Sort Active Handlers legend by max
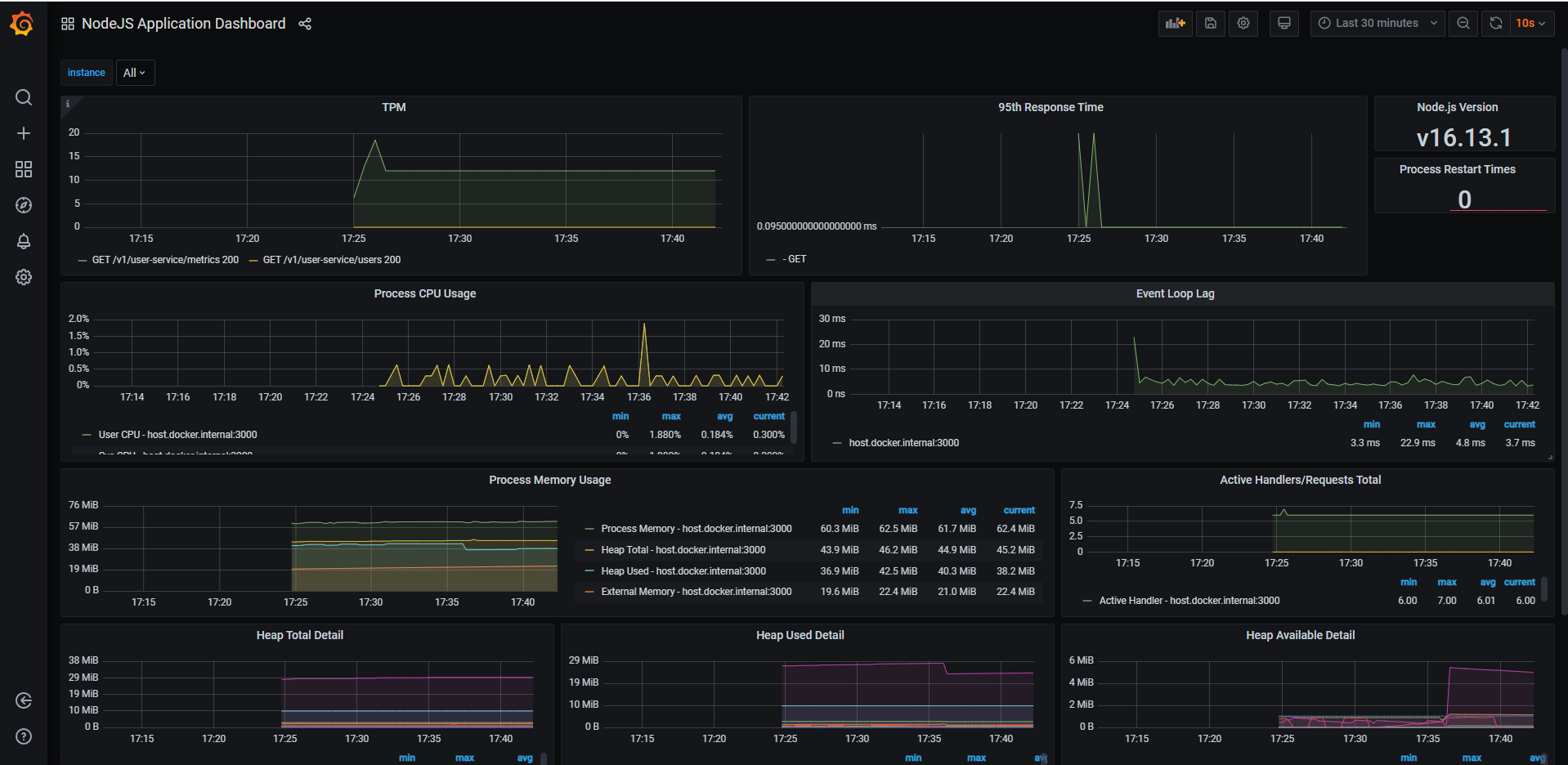Screen dimensions: 1568x765 tap(1447, 583)
